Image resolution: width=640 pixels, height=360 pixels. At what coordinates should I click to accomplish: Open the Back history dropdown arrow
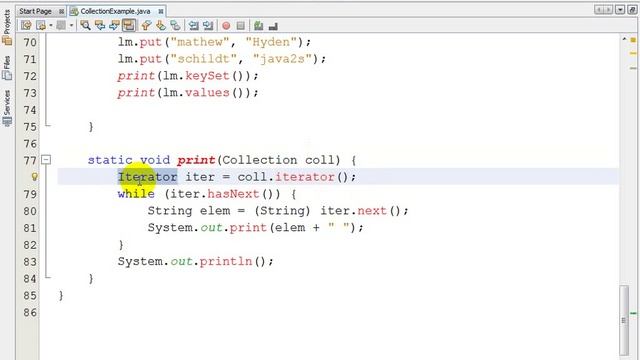(51, 26)
